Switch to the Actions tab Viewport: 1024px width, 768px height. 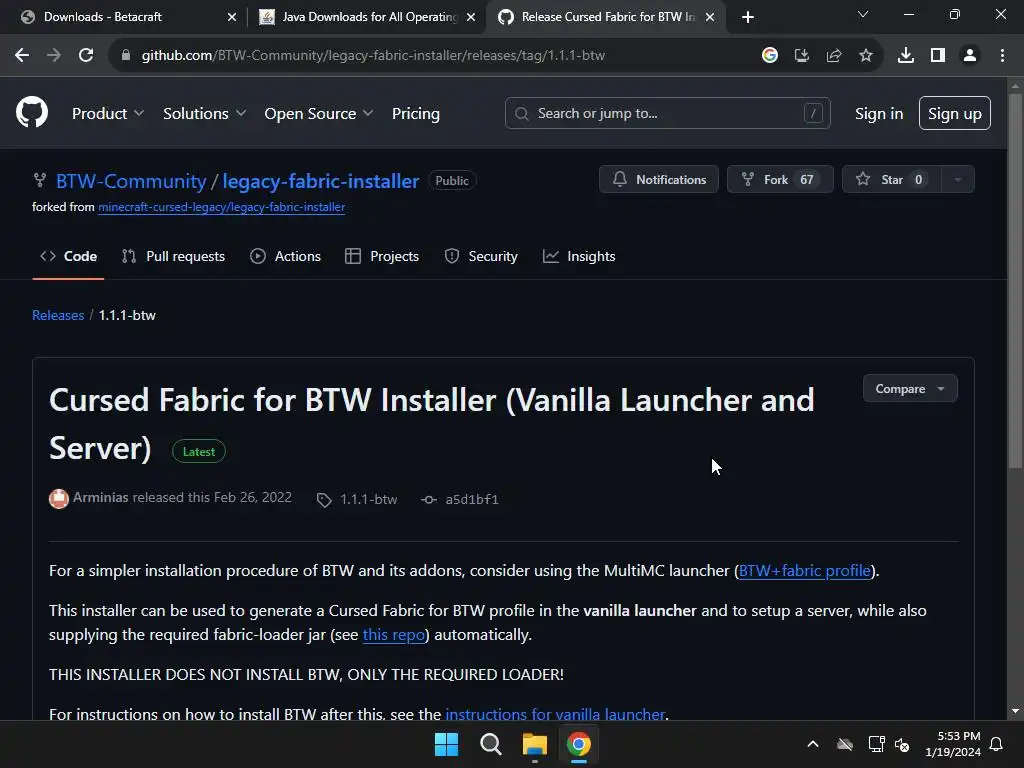point(285,257)
